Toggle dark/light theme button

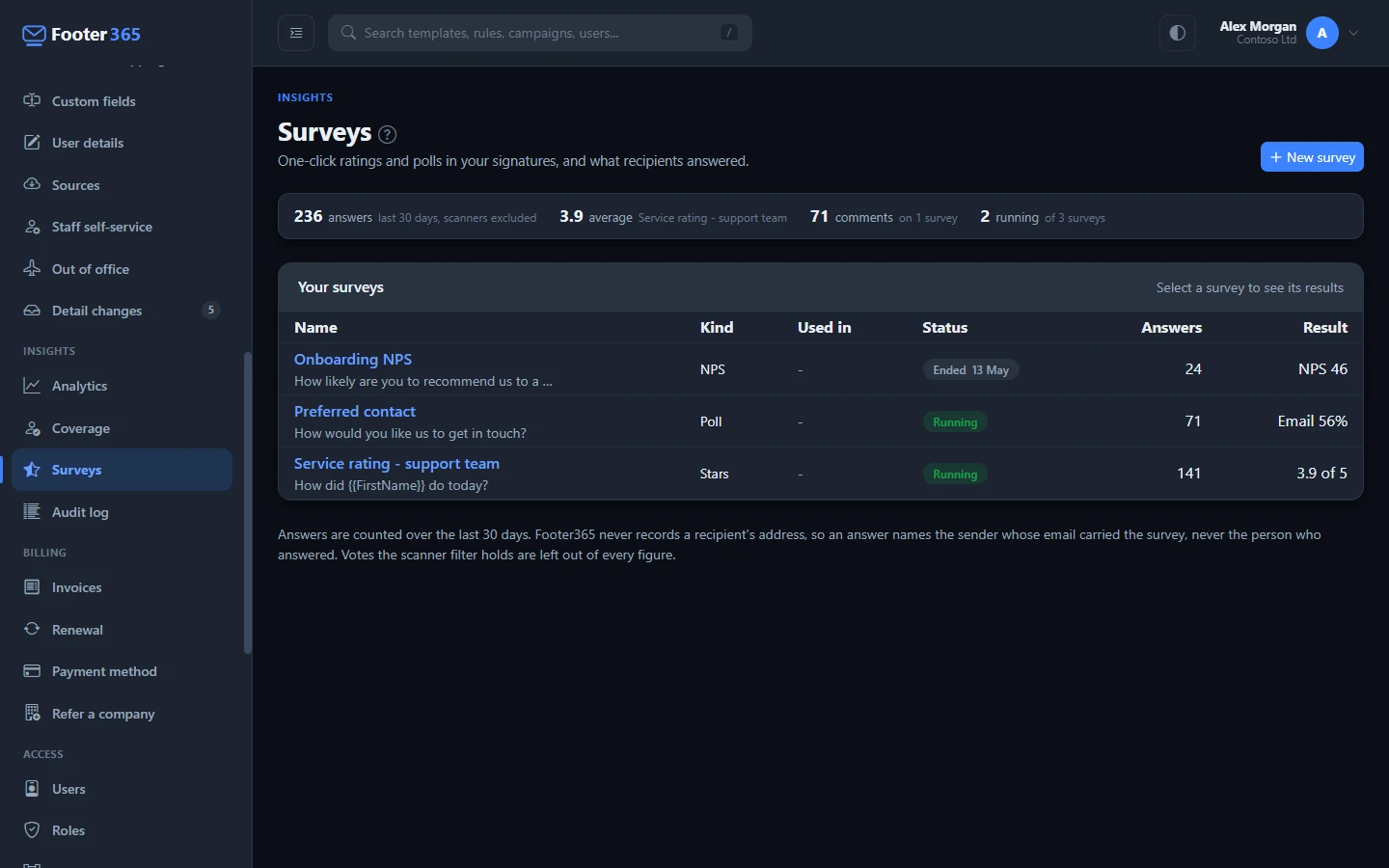pyautogui.click(x=1177, y=33)
